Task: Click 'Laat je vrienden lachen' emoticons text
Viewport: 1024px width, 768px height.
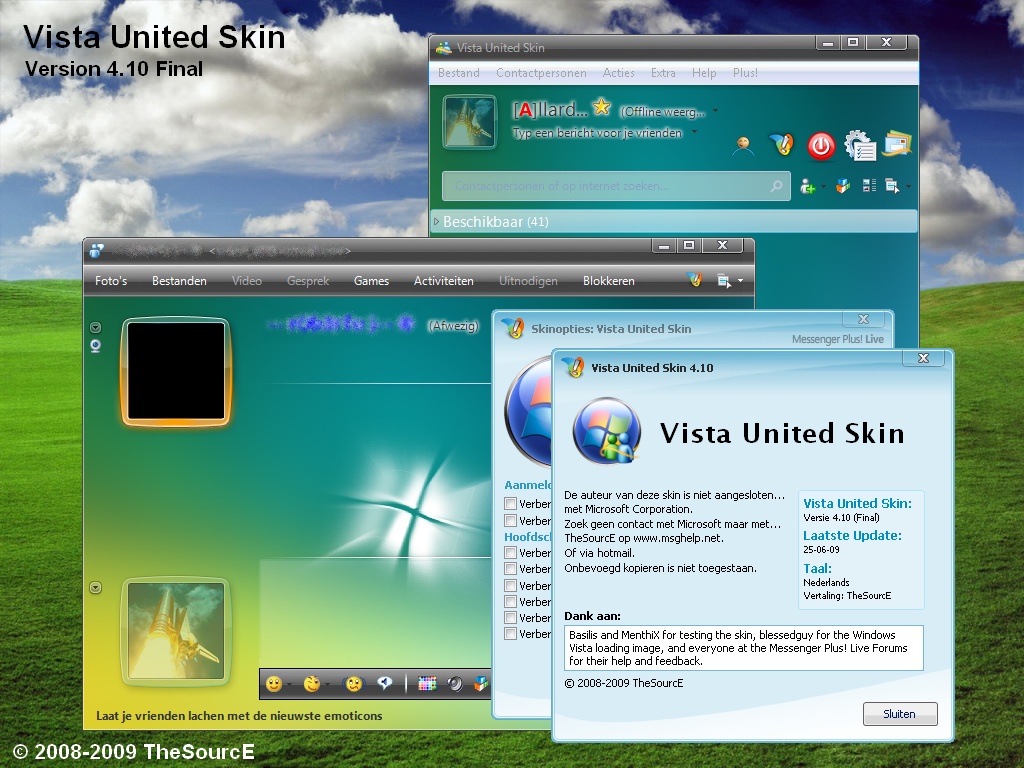Action: pyautogui.click(x=239, y=716)
